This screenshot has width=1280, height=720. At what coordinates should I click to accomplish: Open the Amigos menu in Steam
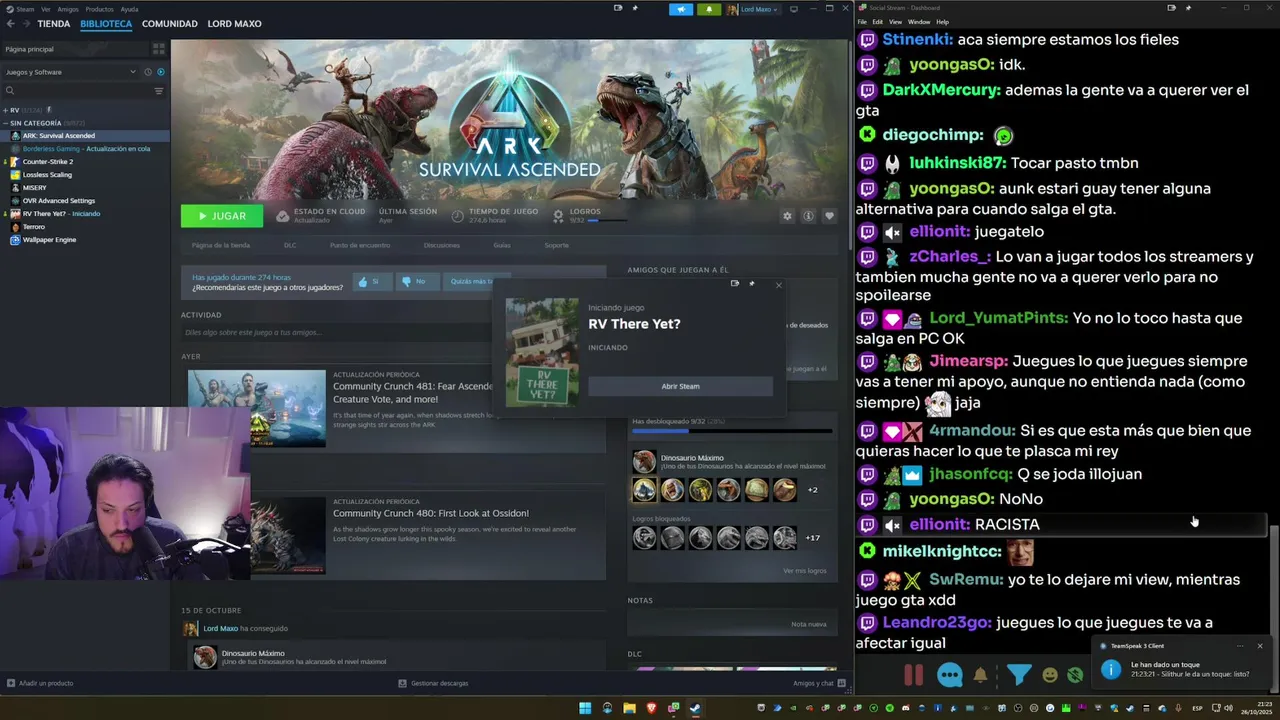tap(68, 9)
